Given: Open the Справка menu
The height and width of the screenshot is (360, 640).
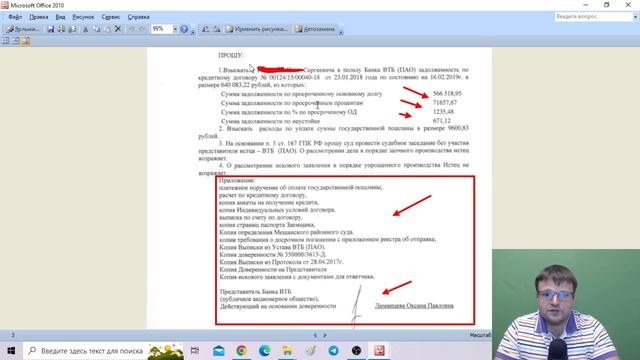Looking at the screenshot, I should pyautogui.click(x=138, y=17).
